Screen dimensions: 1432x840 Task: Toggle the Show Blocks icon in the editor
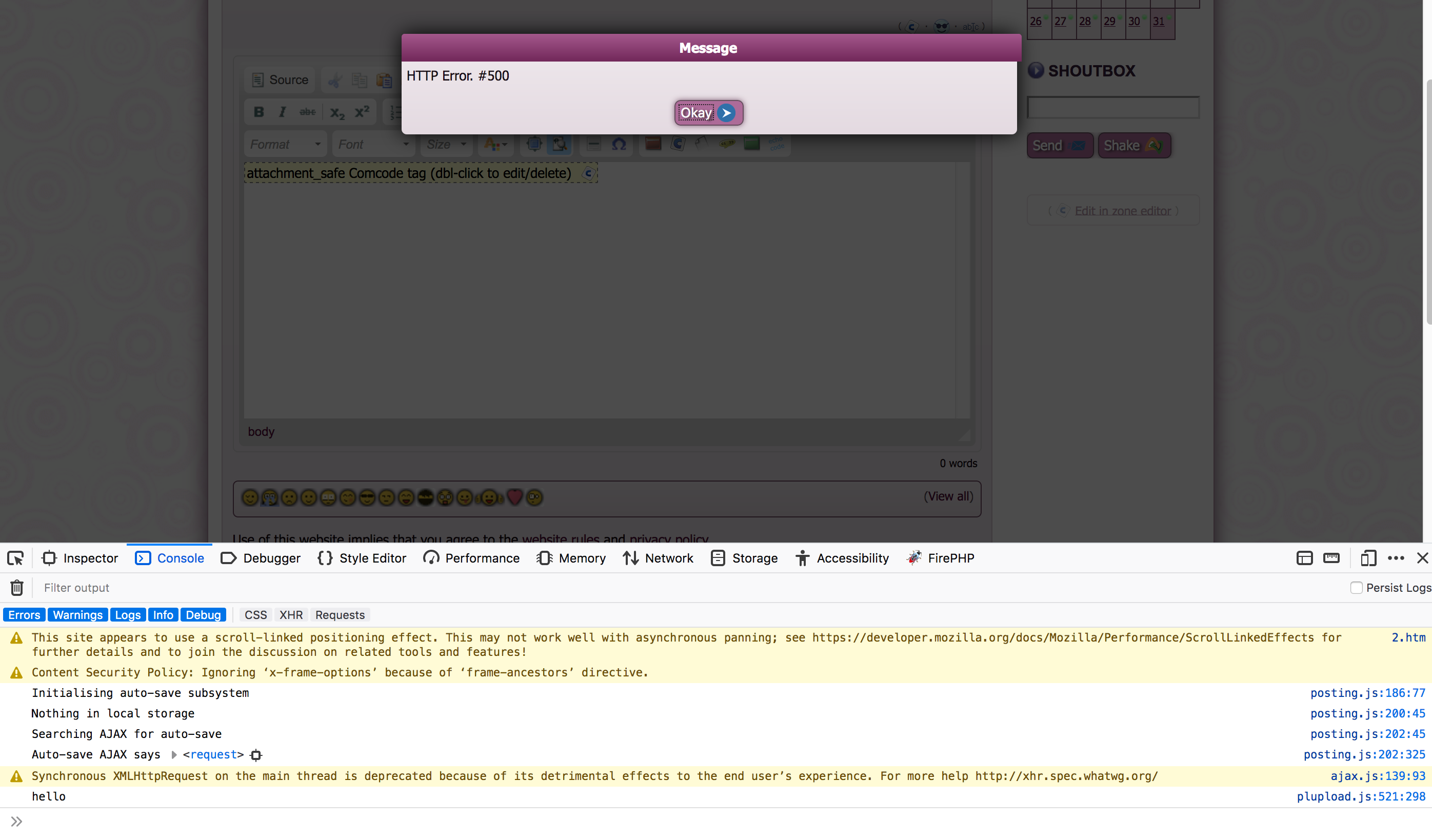point(559,144)
